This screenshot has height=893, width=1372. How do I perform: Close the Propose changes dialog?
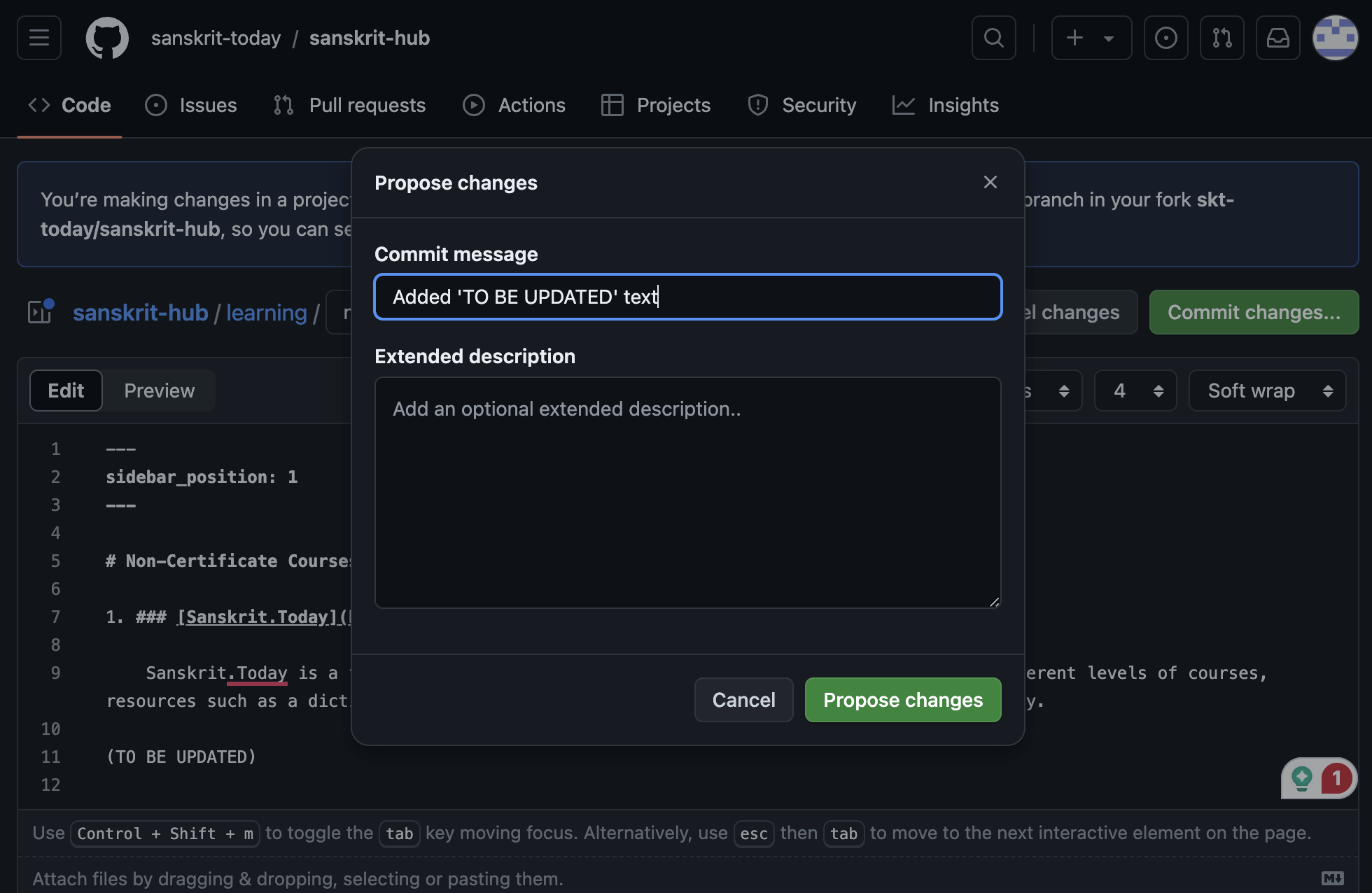click(990, 182)
